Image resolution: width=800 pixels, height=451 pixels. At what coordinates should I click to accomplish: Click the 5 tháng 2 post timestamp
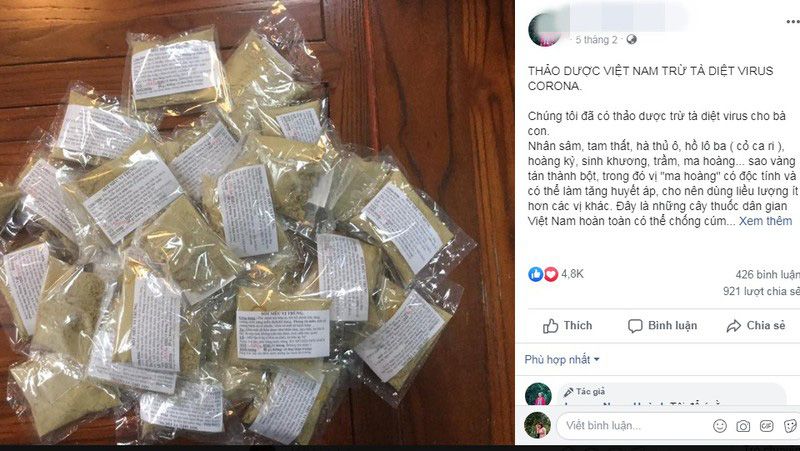coord(596,39)
